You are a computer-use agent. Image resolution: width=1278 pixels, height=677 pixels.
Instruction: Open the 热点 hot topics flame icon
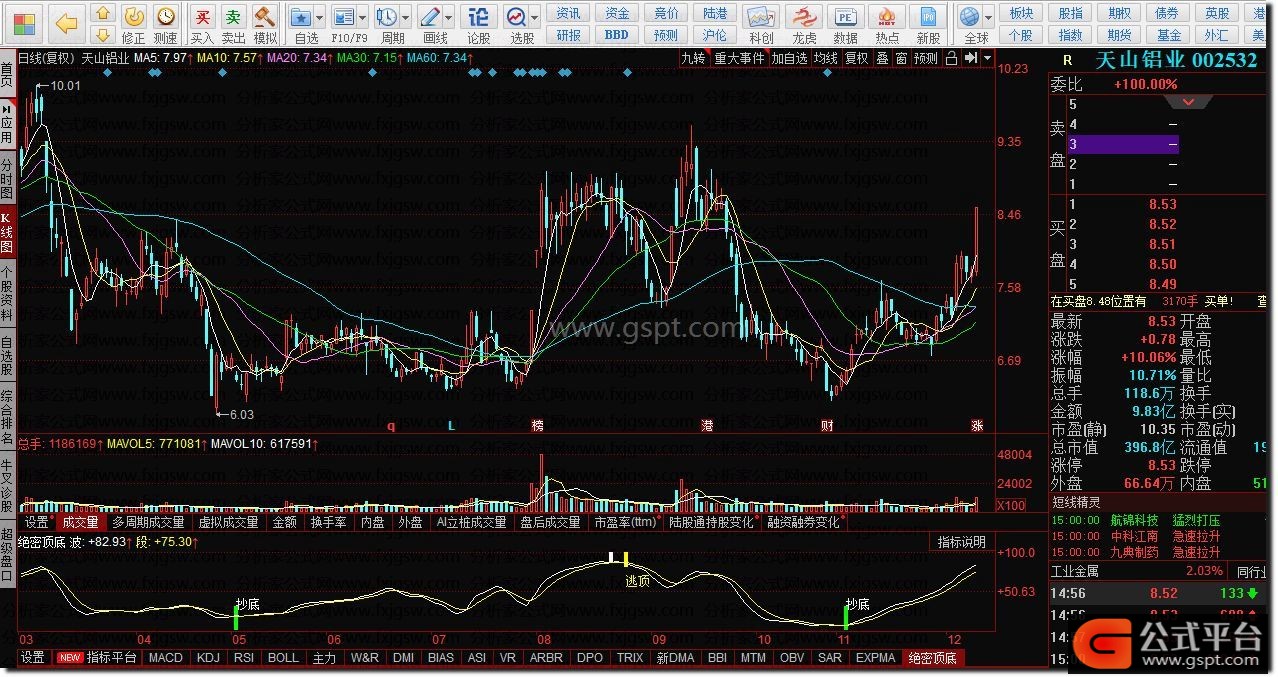(887, 24)
